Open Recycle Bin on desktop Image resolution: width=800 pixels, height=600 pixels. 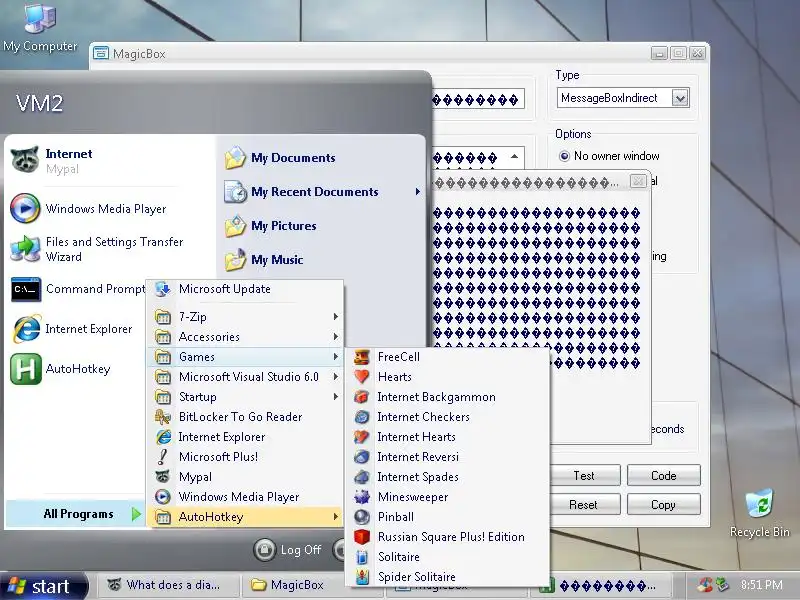point(760,513)
